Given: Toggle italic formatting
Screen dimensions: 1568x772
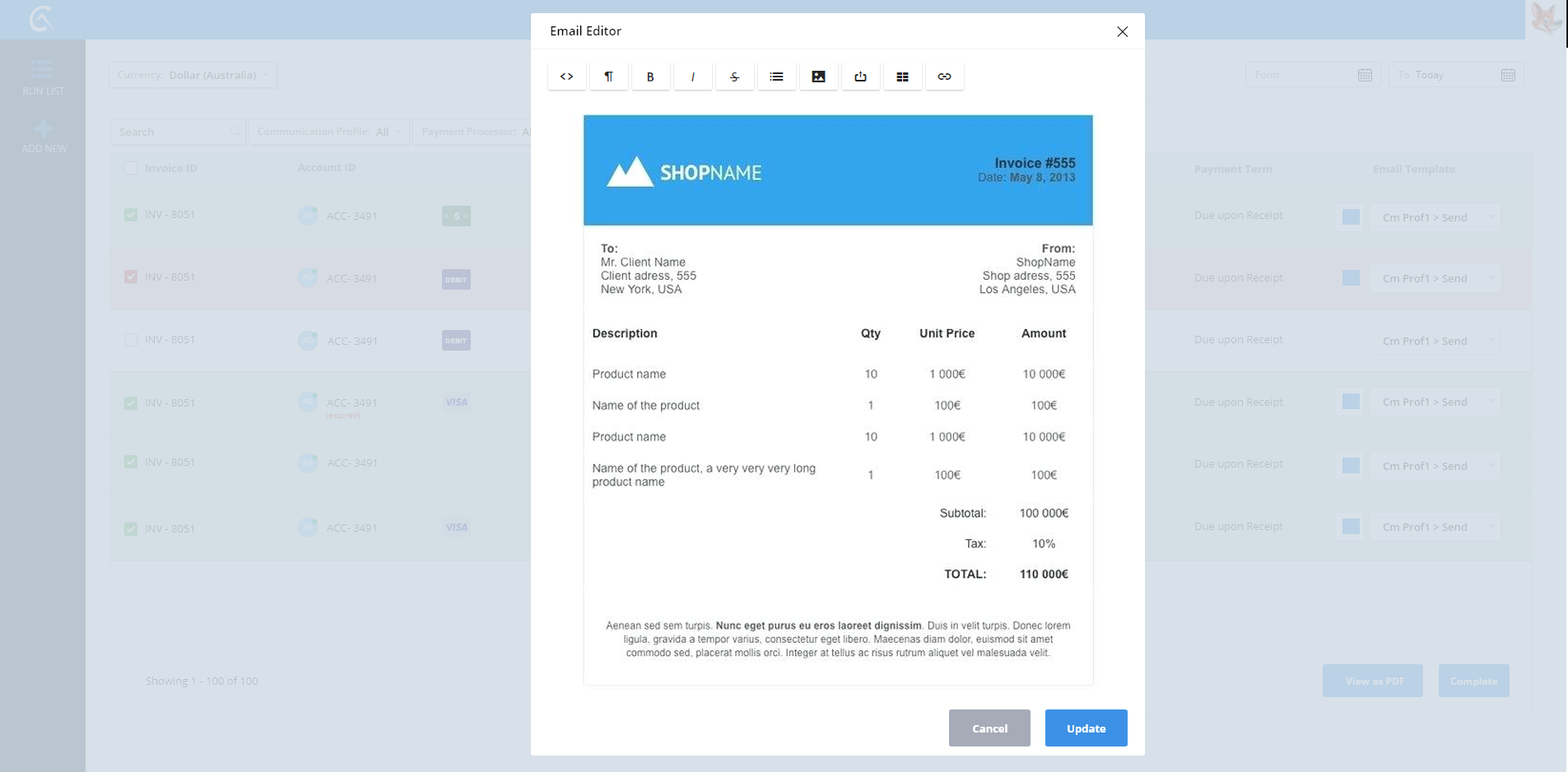Looking at the screenshot, I should tap(692, 77).
